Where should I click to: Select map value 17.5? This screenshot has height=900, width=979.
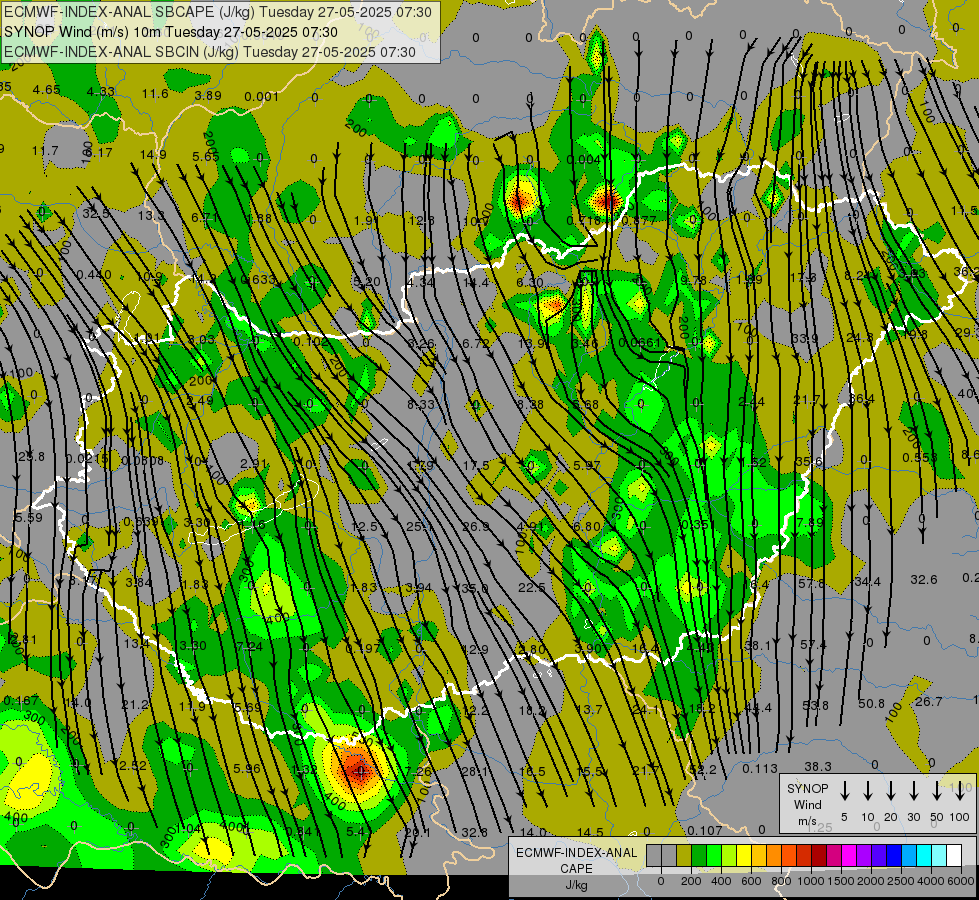click(x=476, y=465)
